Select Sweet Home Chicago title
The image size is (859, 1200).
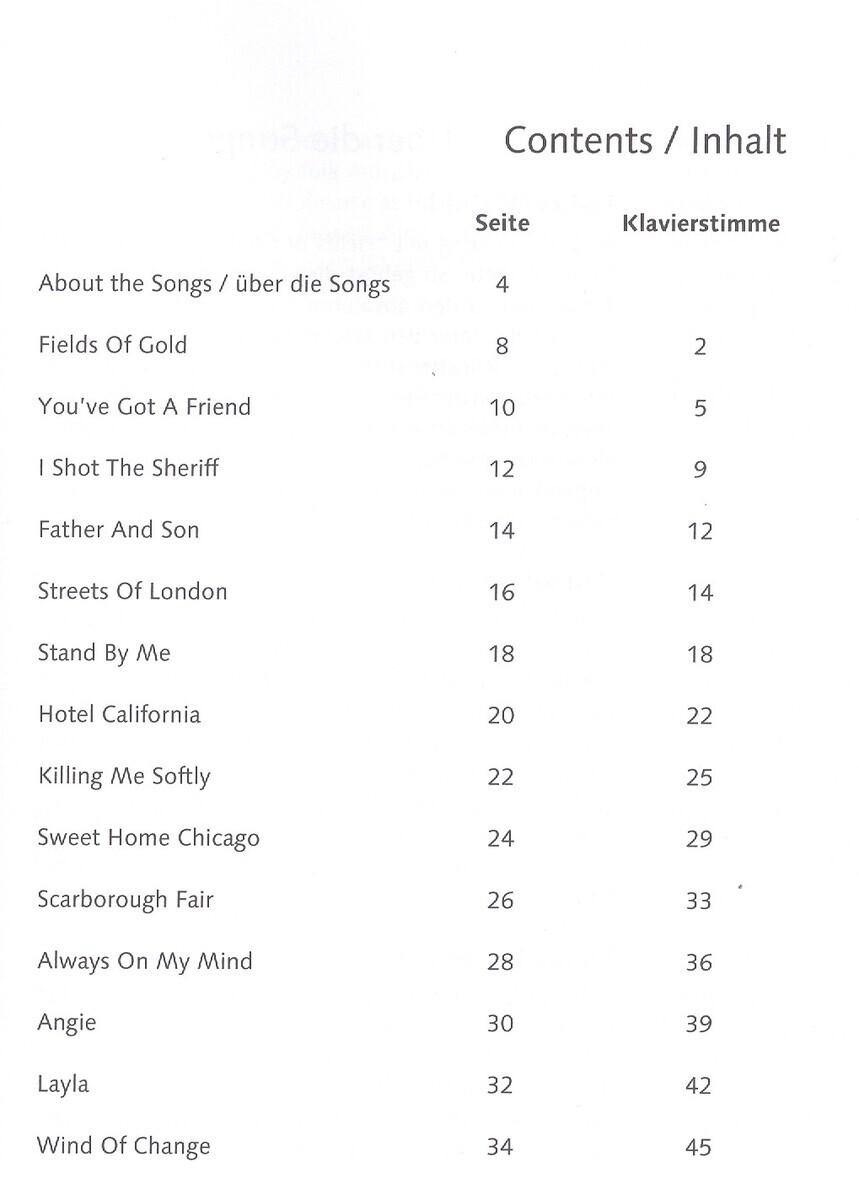[148, 838]
